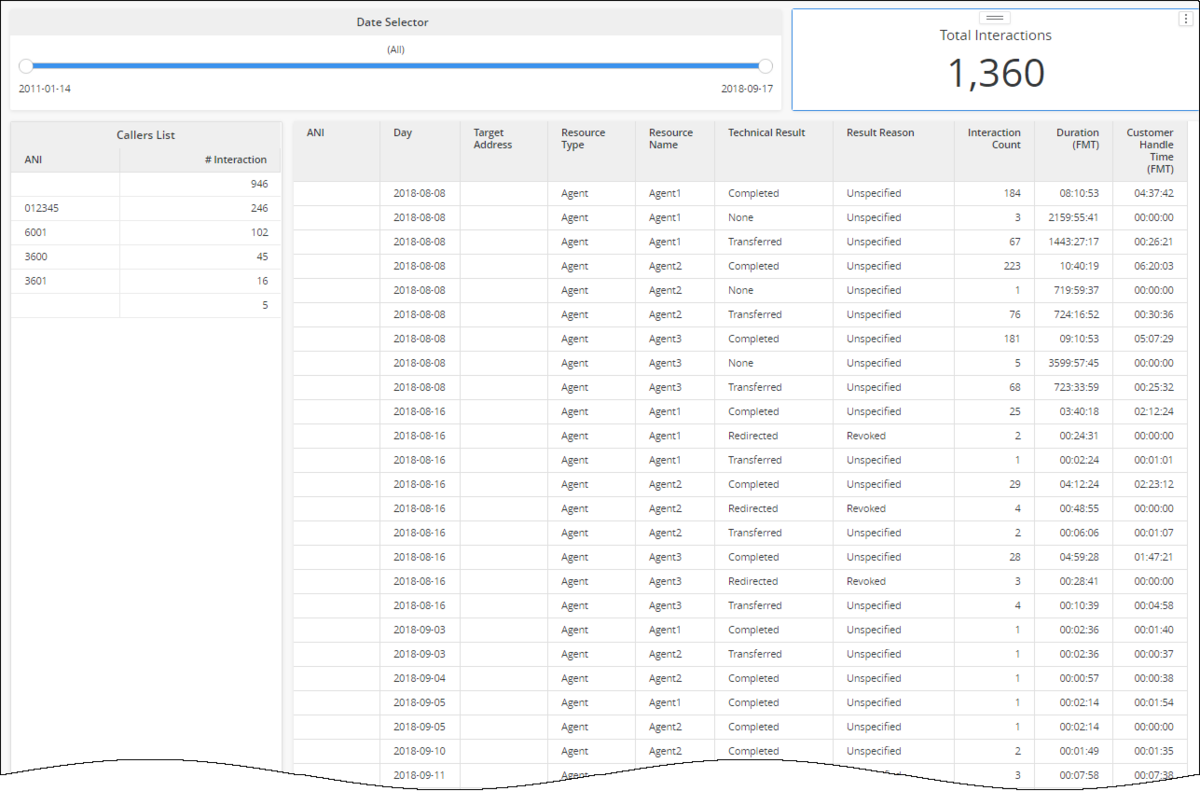
Task: Sort by the Interaction Count column header
Action: [994, 139]
